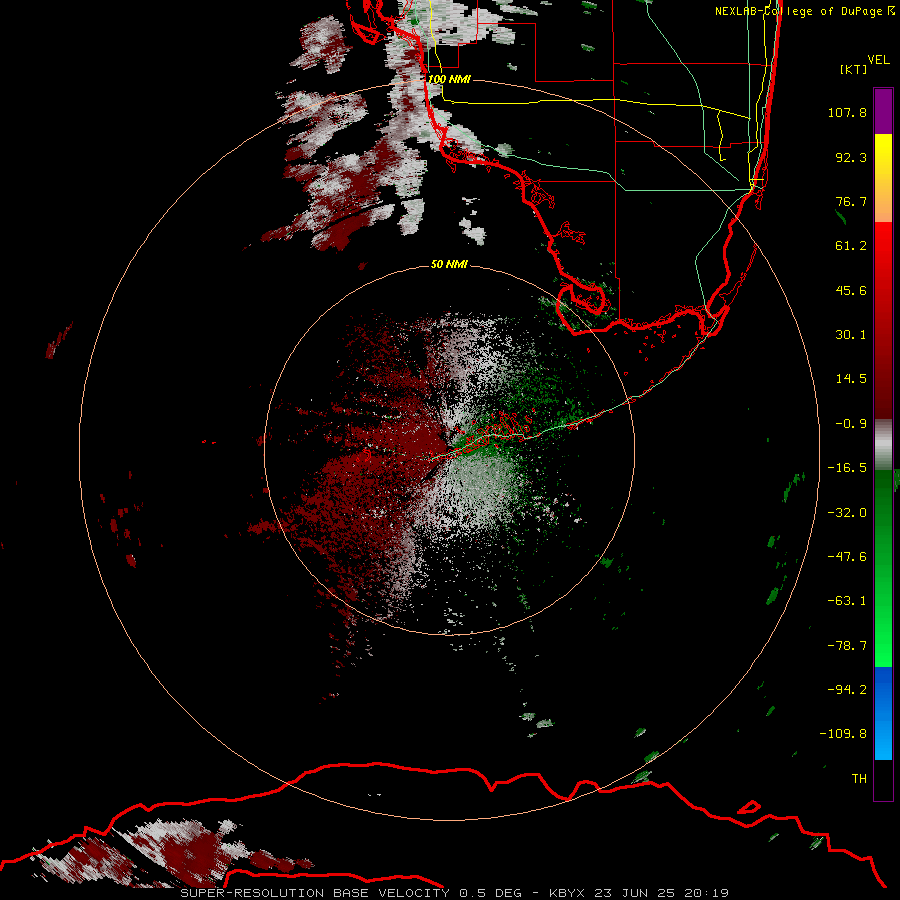This screenshot has width=900, height=900.
Task: Click the TH legend label
Action: click(859, 778)
